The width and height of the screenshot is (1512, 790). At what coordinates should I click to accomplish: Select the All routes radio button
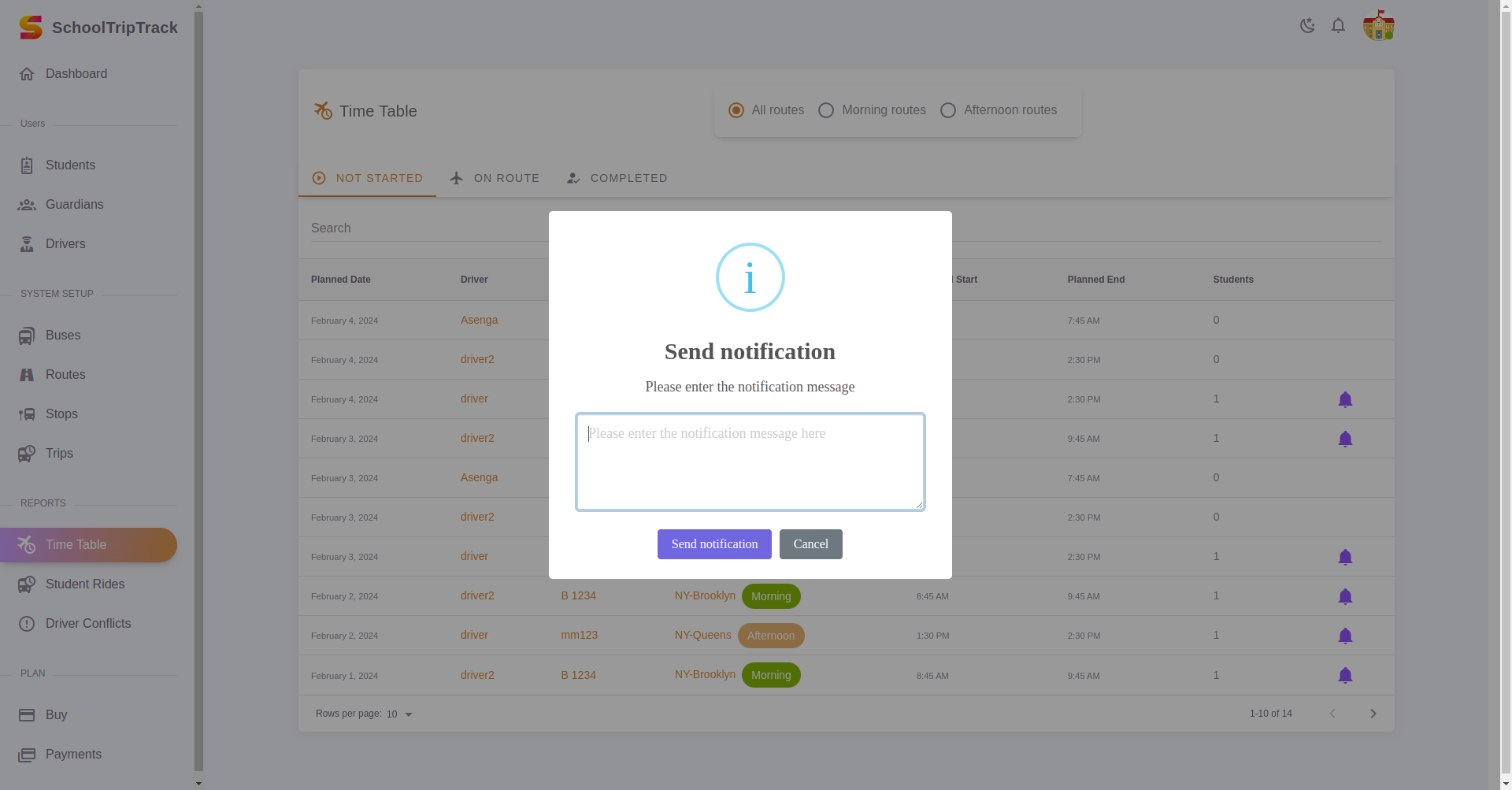[x=736, y=110]
